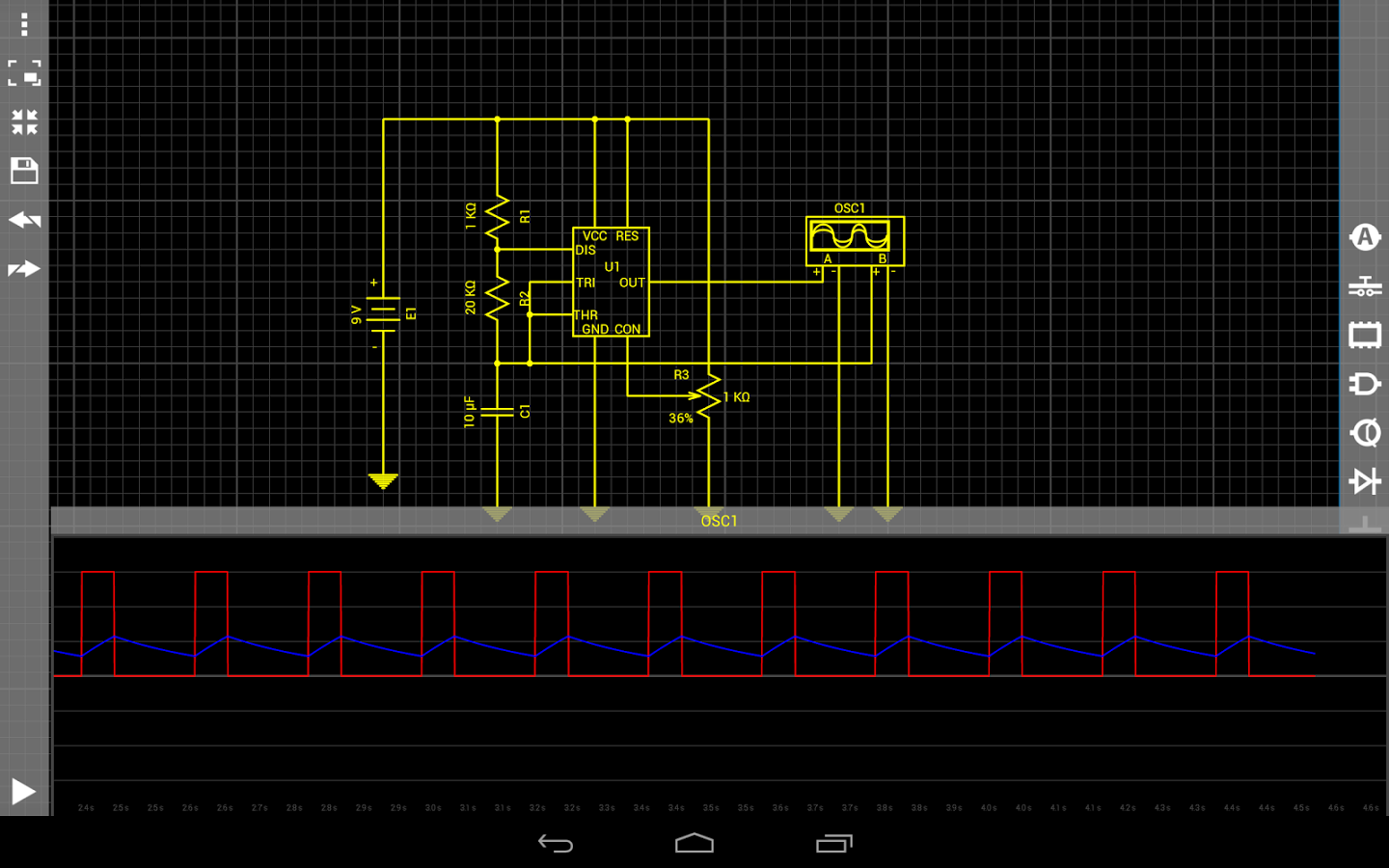Start the simulation with the play button
The height and width of the screenshot is (868, 1389).
coord(23,792)
